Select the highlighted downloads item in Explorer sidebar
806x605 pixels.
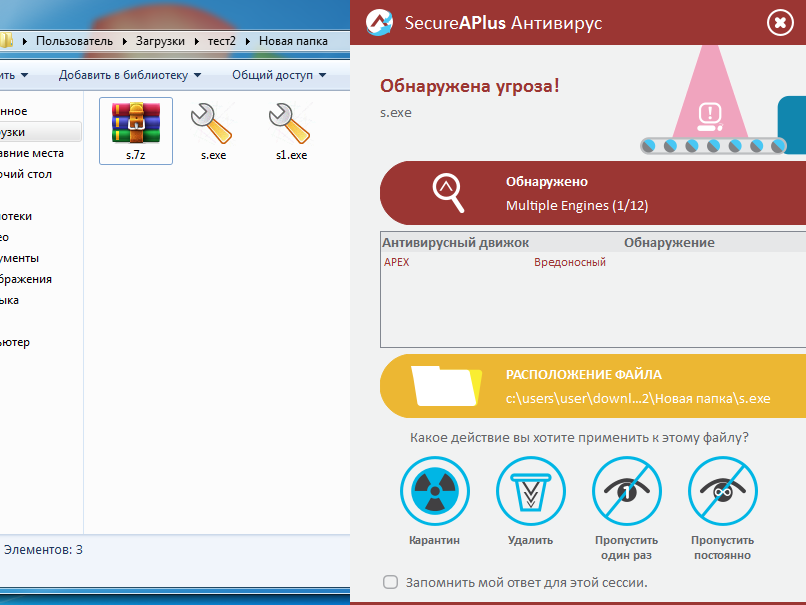[x=40, y=132]
